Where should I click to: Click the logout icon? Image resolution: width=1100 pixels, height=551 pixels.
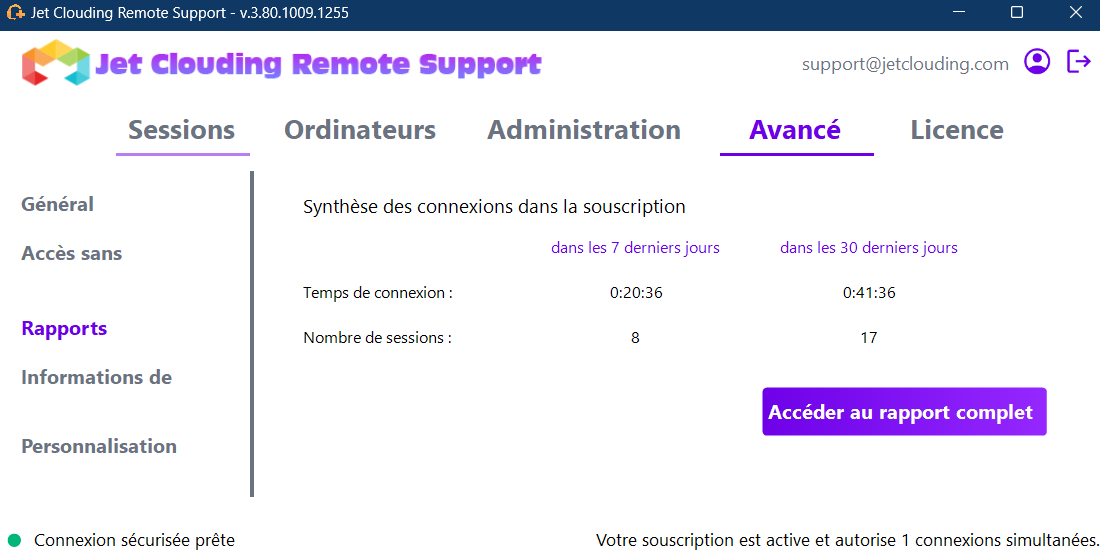click(1079, 62)
